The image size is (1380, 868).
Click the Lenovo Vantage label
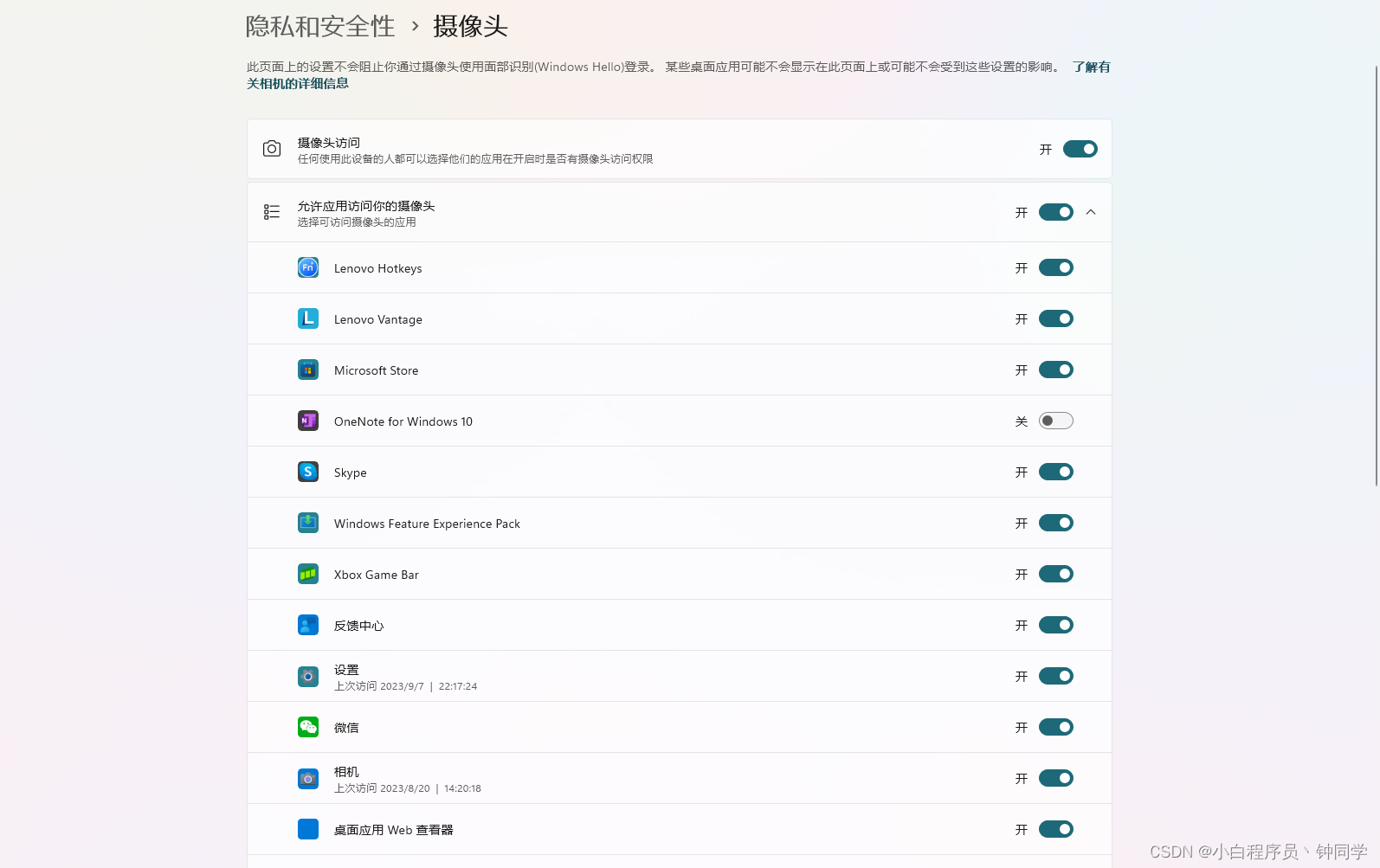(x=378, y=319)
